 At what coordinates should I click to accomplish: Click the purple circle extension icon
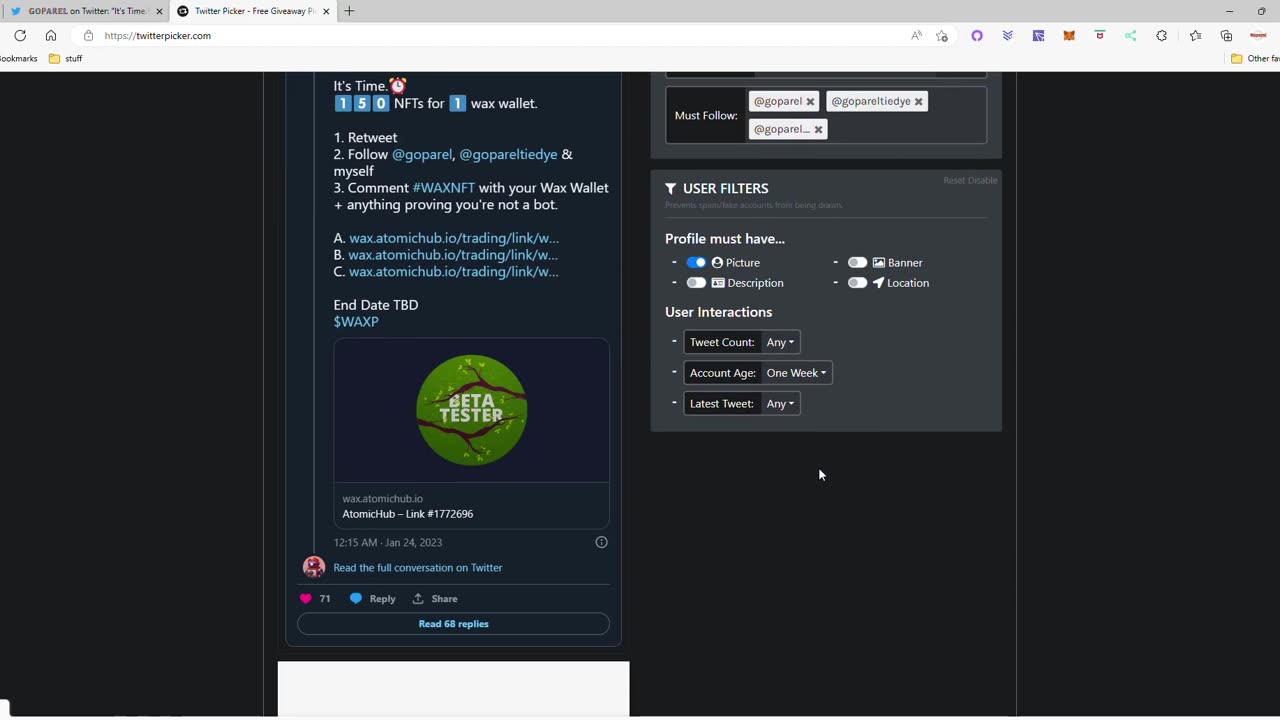pos(977,36)
